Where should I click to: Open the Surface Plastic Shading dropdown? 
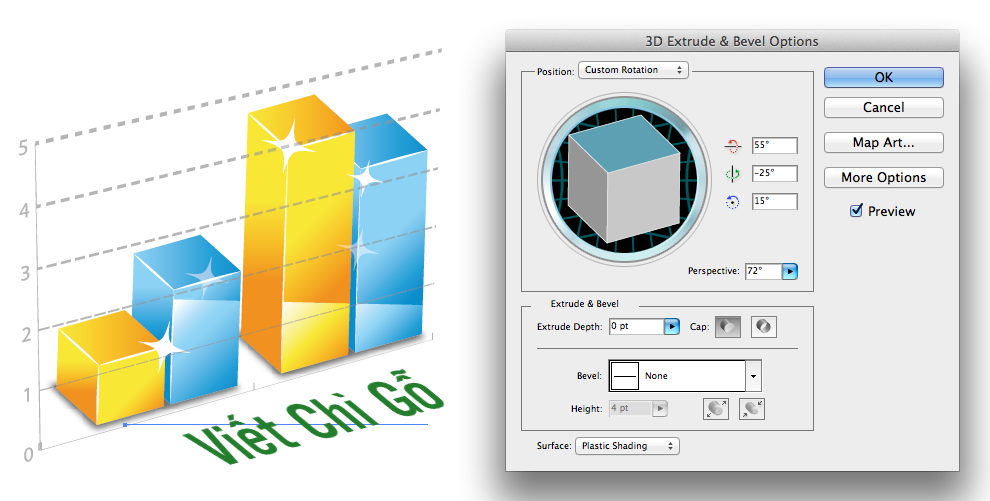[627, 446]
